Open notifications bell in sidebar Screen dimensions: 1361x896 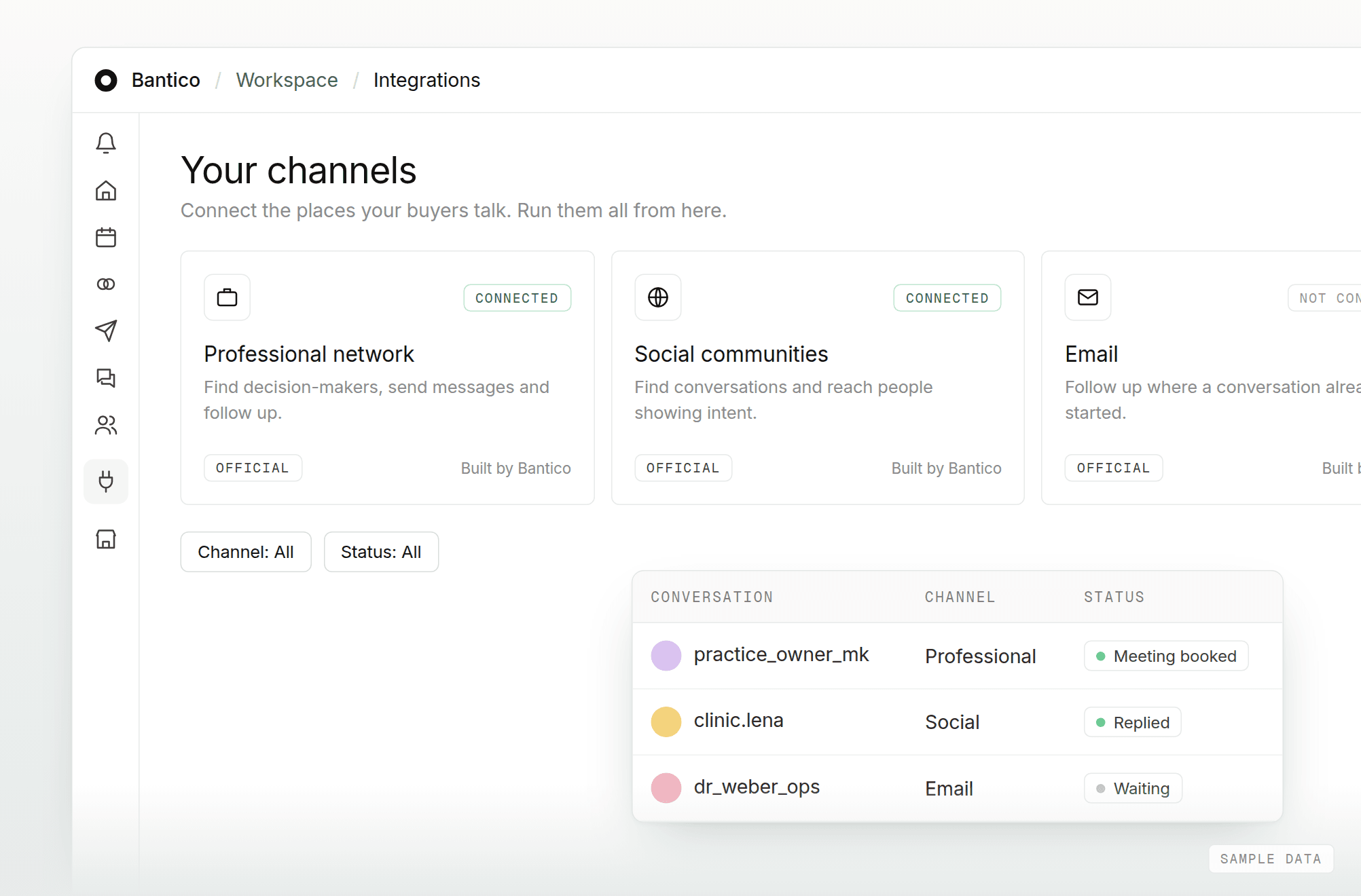106,143
